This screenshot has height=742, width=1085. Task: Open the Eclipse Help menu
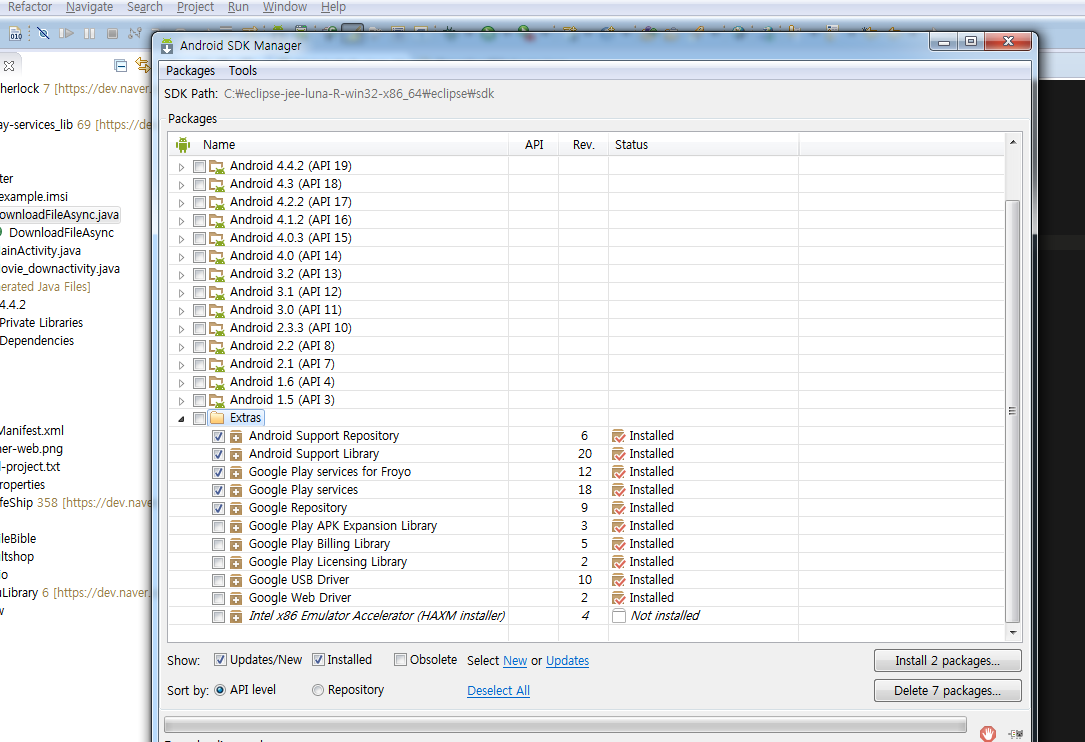(333, 7)
